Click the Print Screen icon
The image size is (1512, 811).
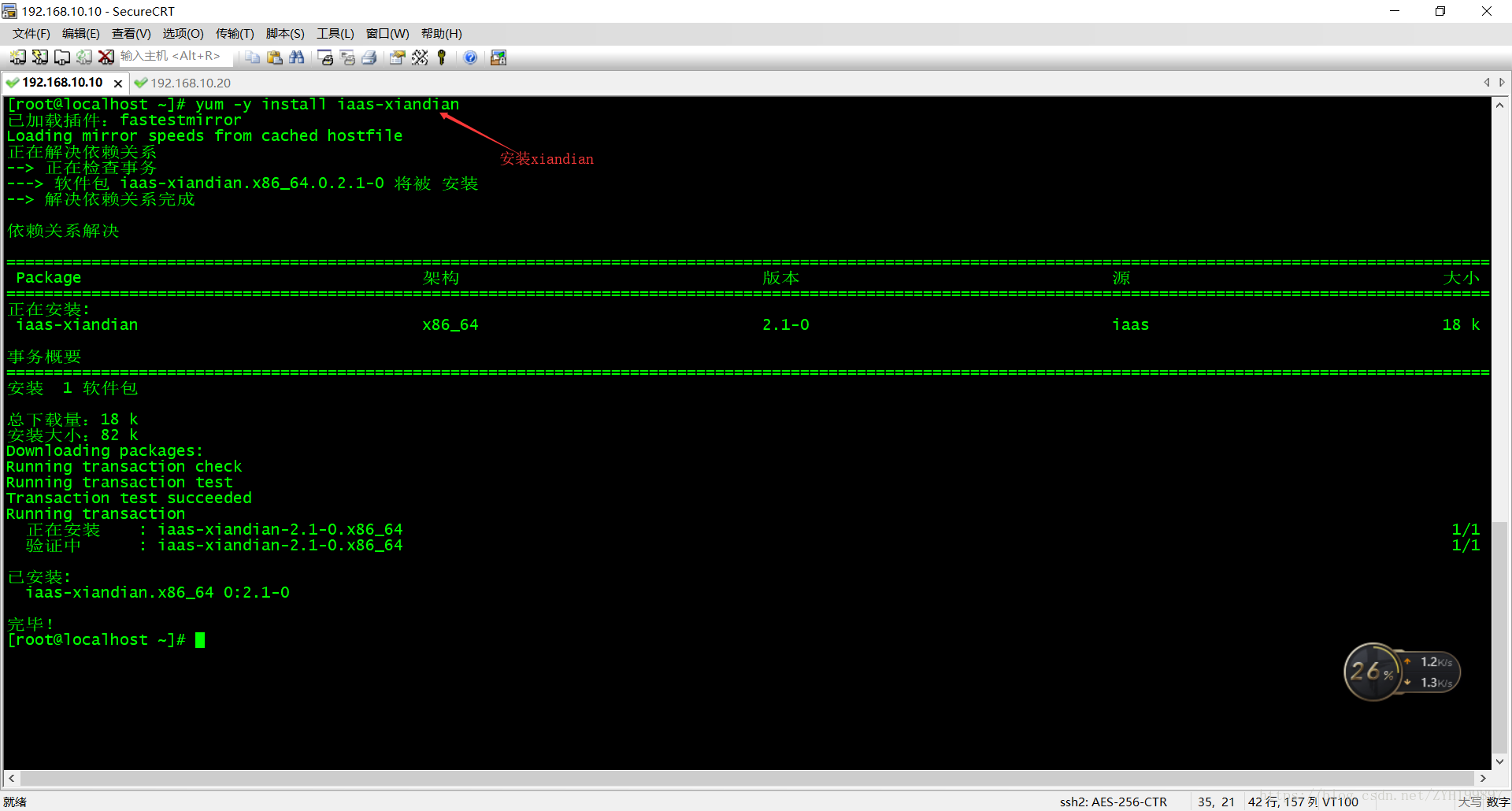[325, 57]
